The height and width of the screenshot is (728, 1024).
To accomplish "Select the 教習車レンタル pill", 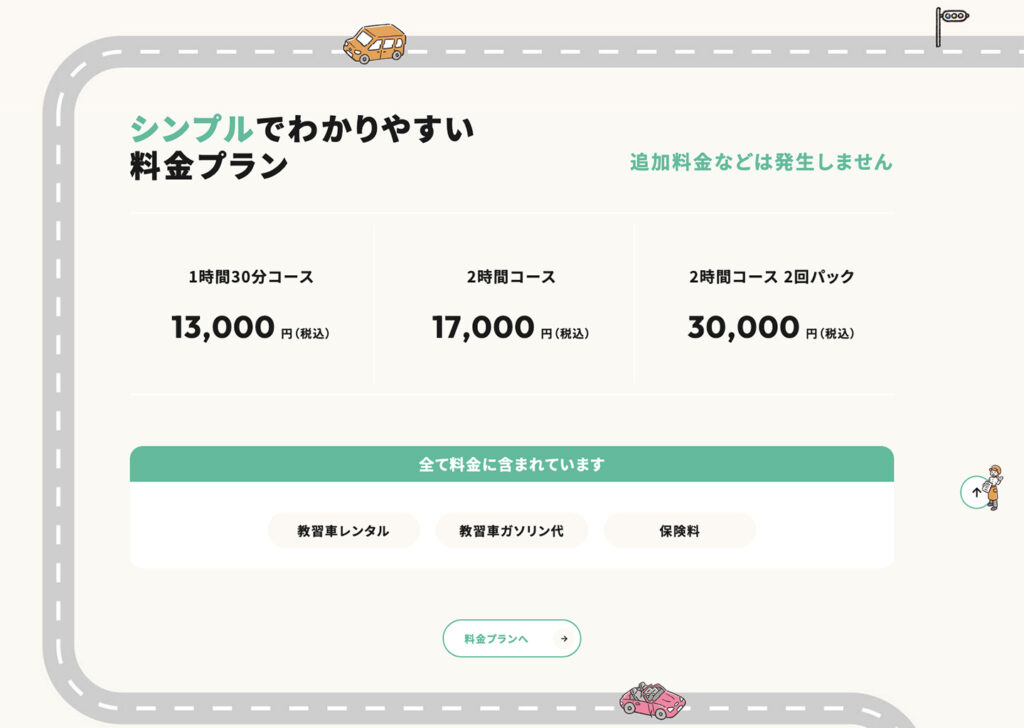I will coord(343,531).
